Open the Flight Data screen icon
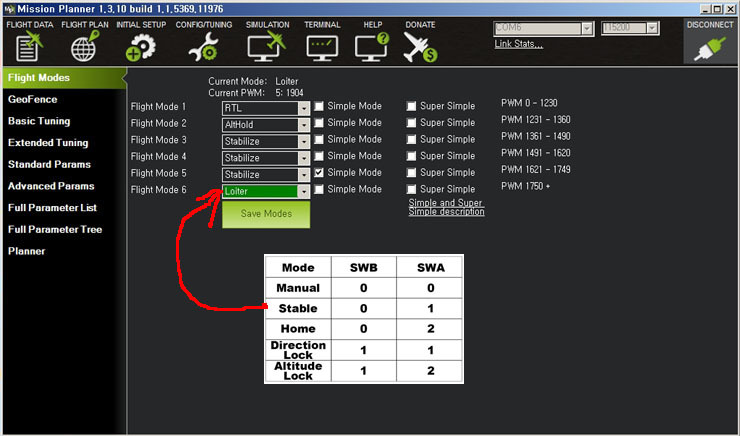 click(x=29, y=46)
